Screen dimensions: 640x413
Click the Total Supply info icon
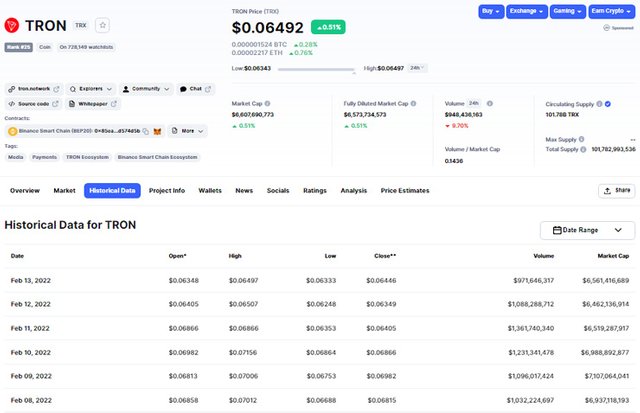coord(583,149)
